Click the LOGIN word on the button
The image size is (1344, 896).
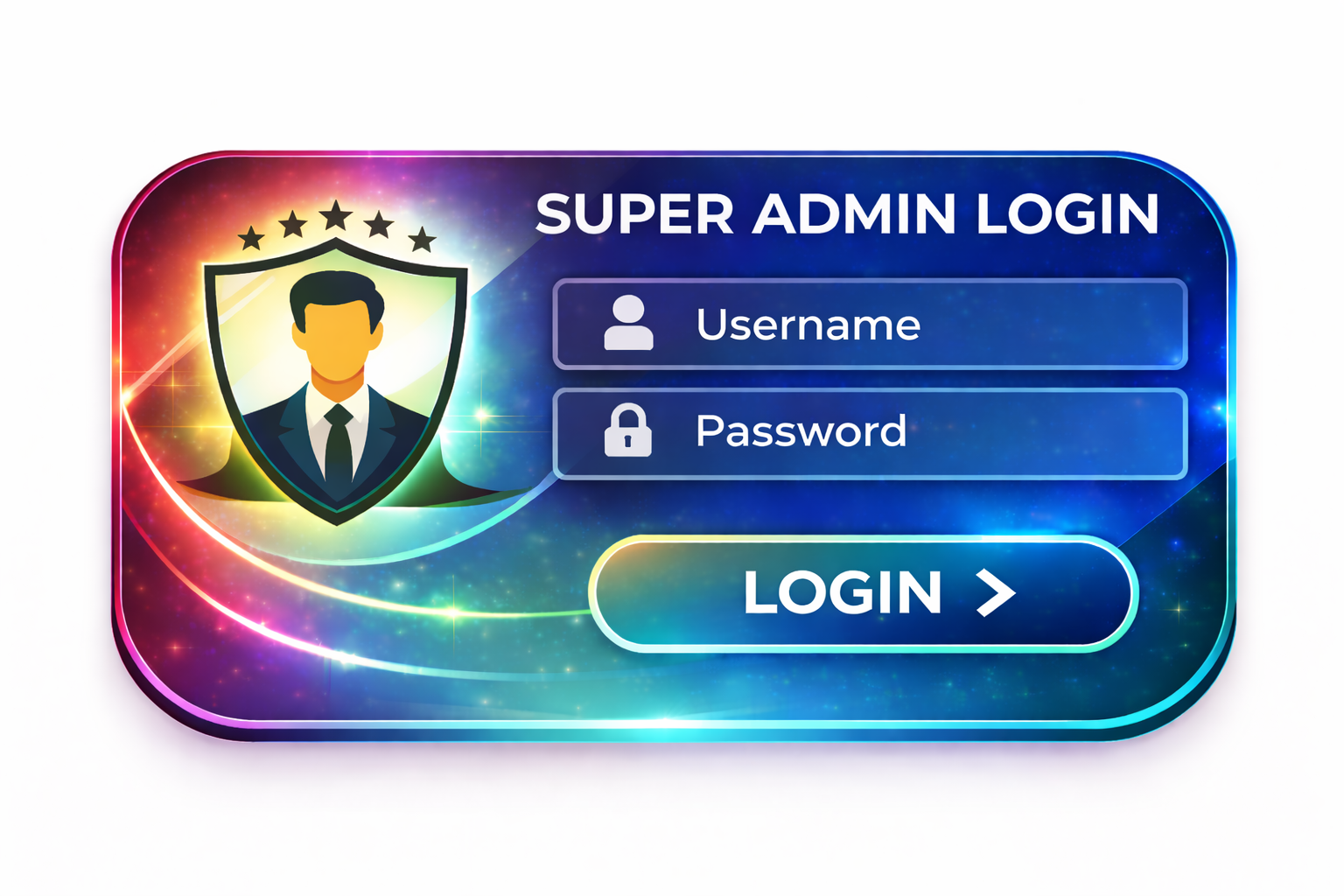point(842,593)
